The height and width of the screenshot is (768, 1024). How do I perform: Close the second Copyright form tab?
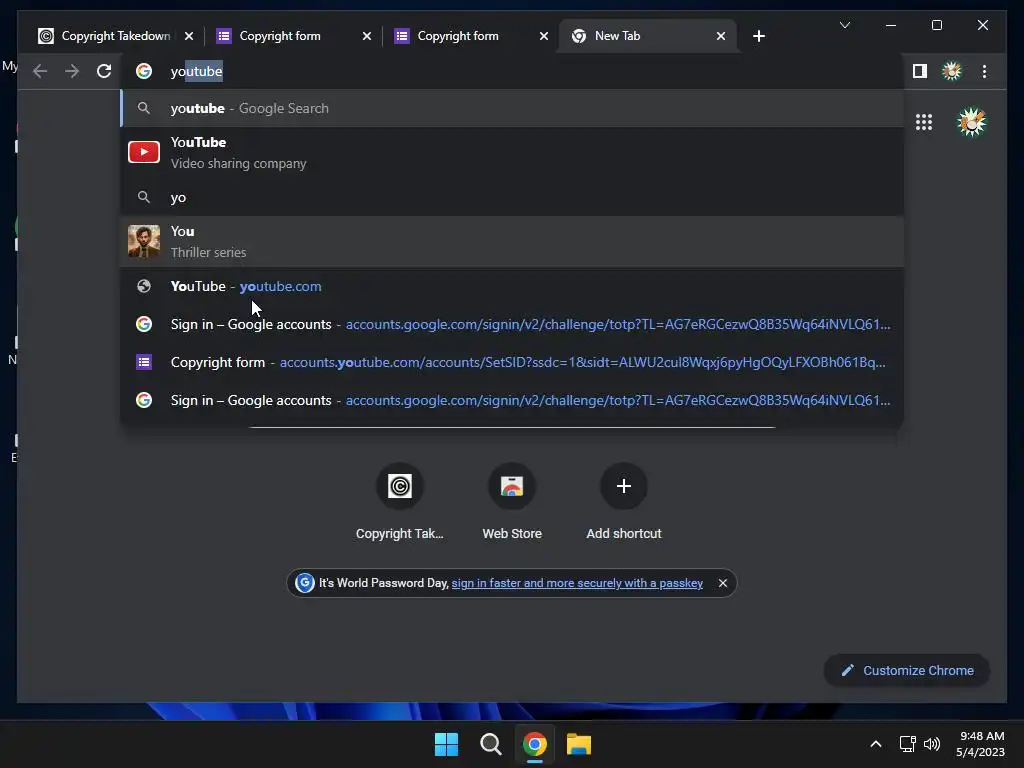543,36
